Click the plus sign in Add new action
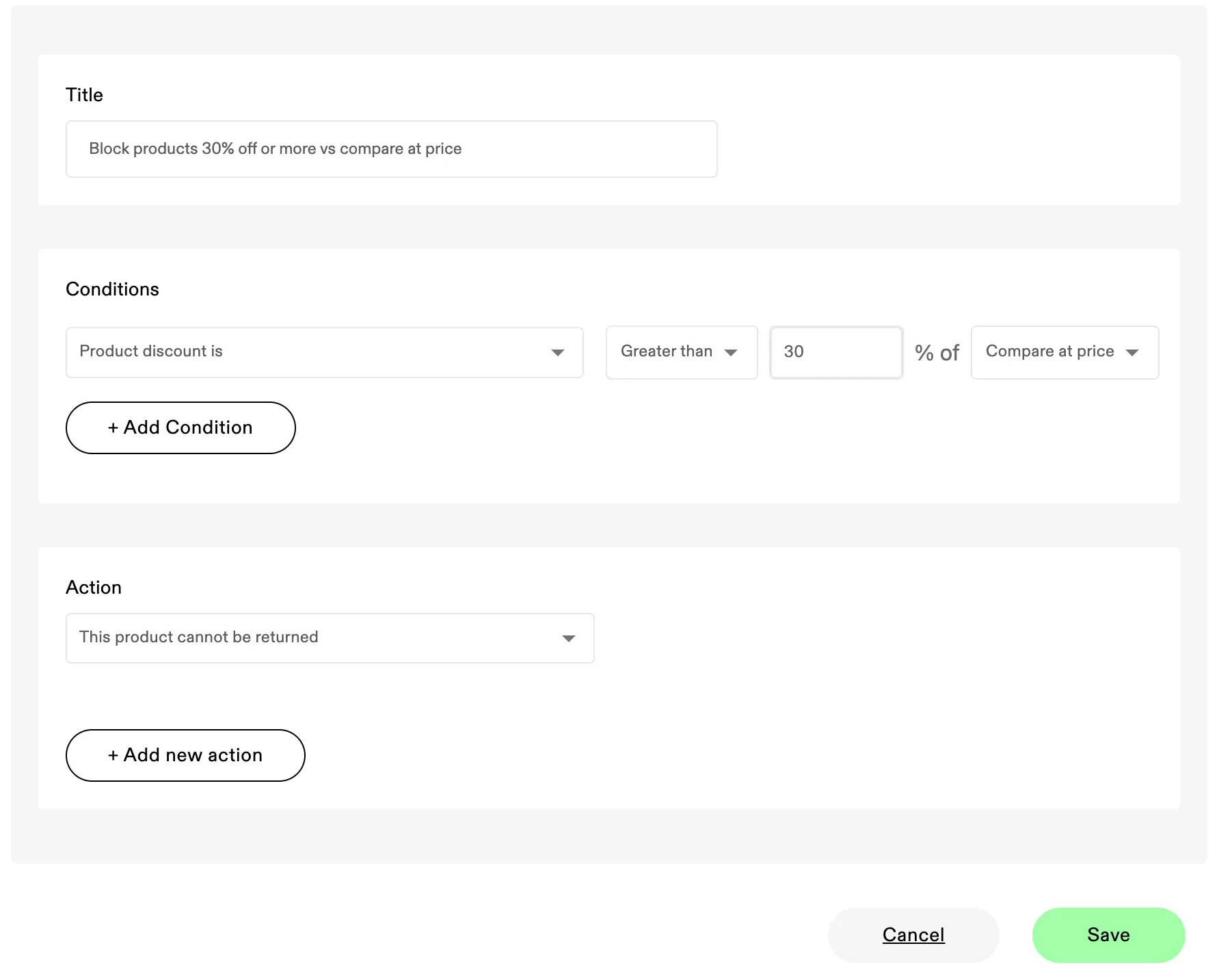Viewport: 1232px width, 974px height. coord(113,756)
